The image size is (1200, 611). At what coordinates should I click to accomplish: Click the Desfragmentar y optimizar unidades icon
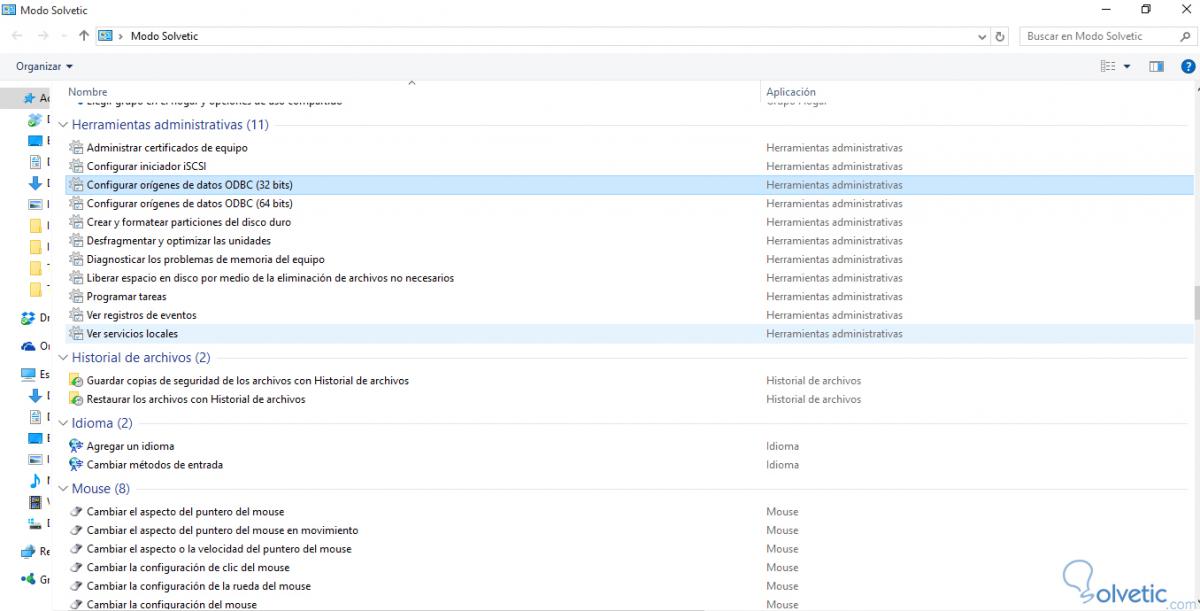pos(76,241)
